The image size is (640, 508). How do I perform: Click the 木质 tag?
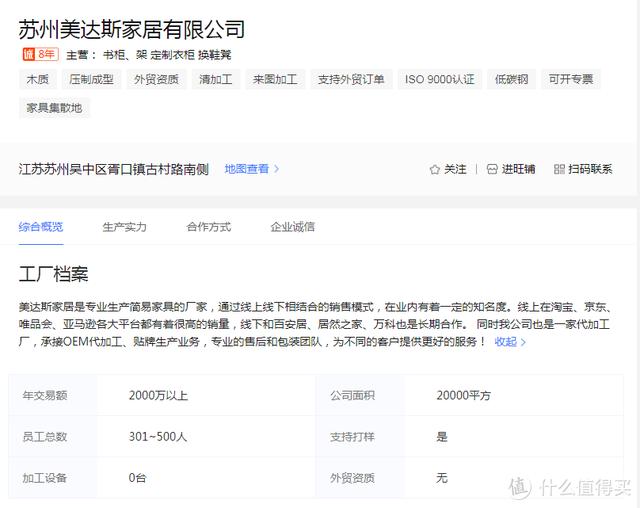point(38,79)
